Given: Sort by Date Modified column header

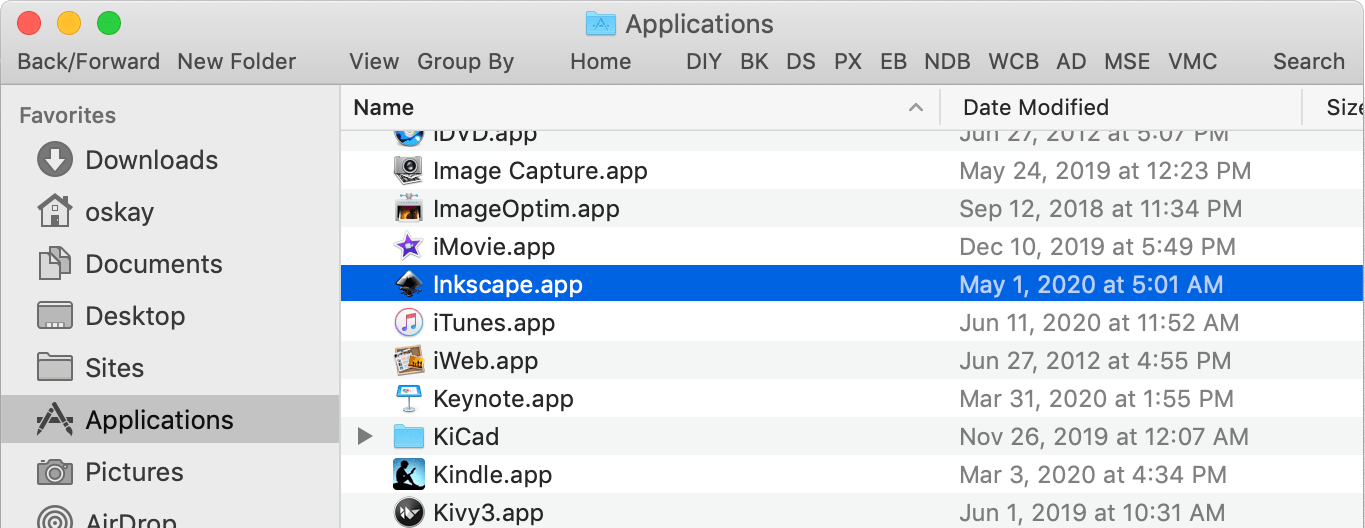Looking at the screenshot, I should [1036, 107].
